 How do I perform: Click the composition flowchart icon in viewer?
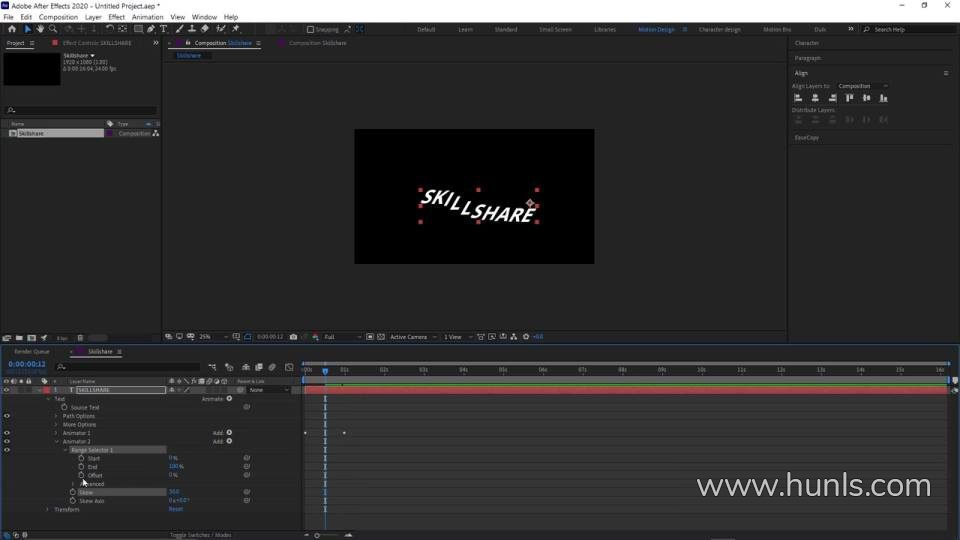pos(514,337)
